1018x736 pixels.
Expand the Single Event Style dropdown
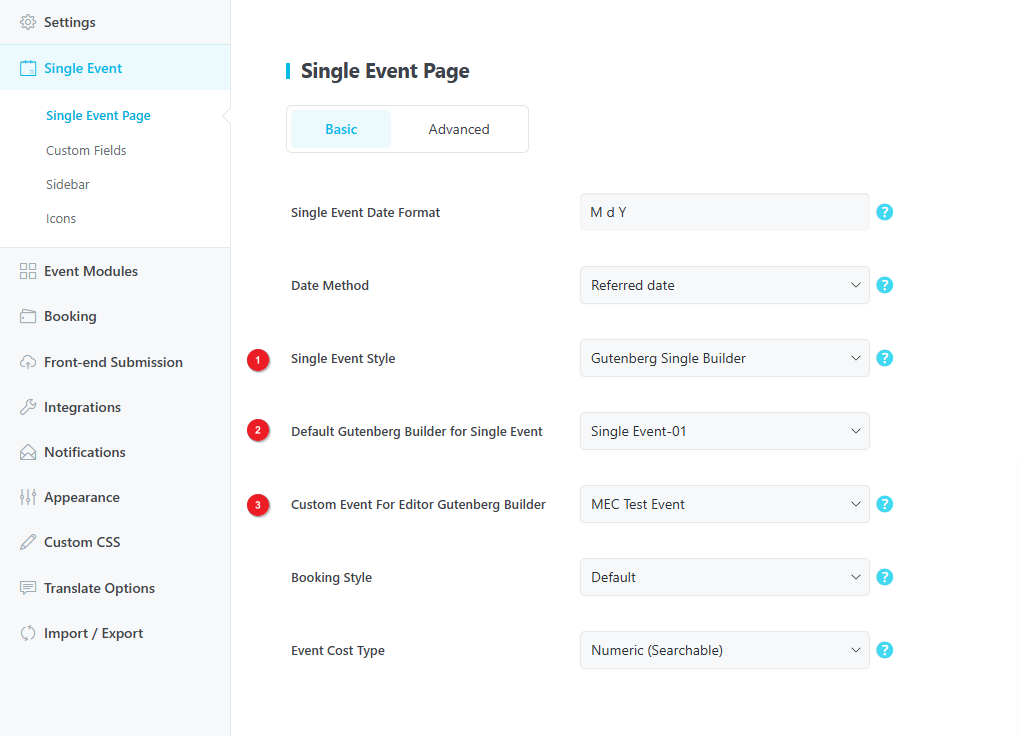point(724,358)
